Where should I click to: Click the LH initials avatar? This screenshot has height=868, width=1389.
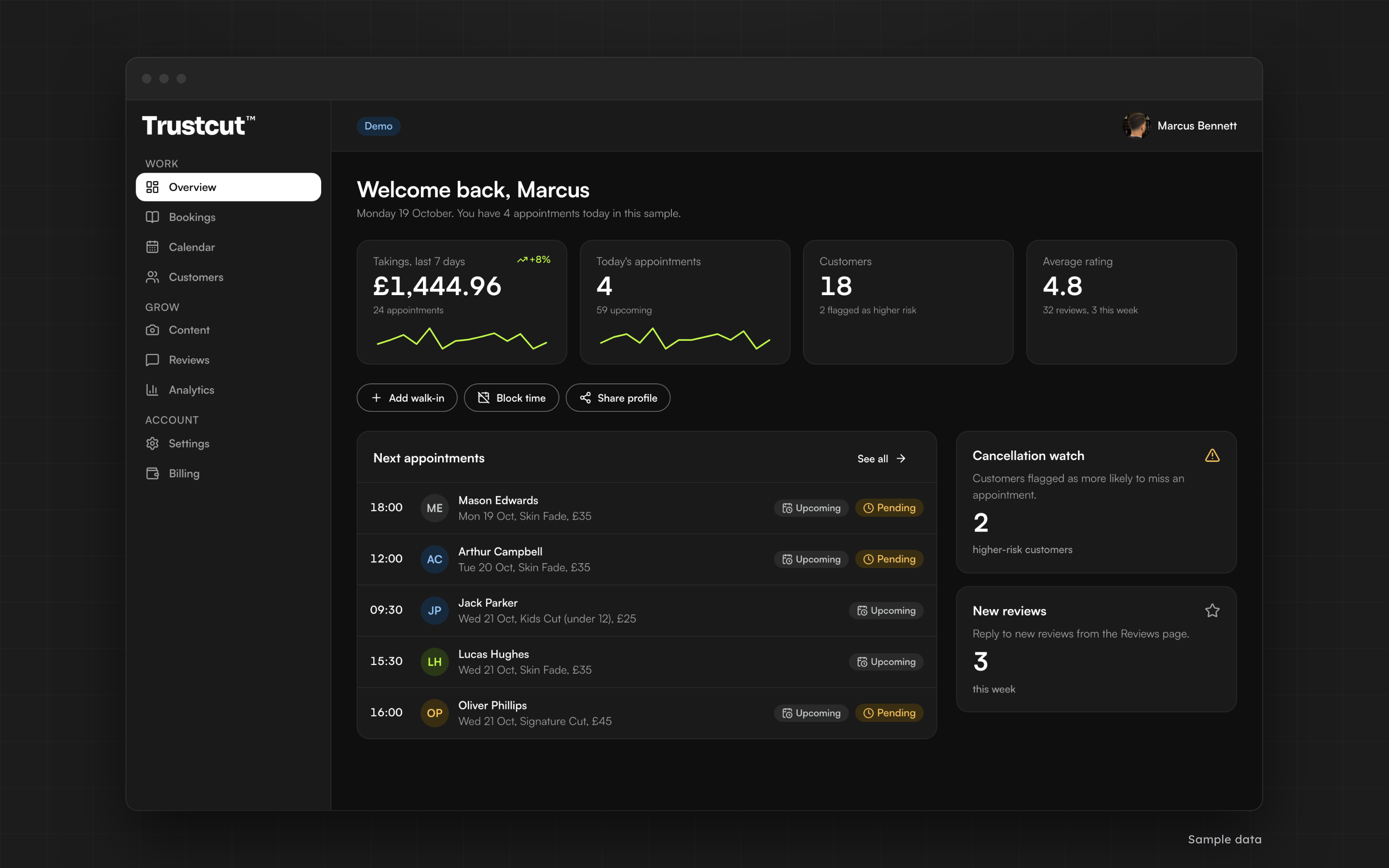coord(435,662)
